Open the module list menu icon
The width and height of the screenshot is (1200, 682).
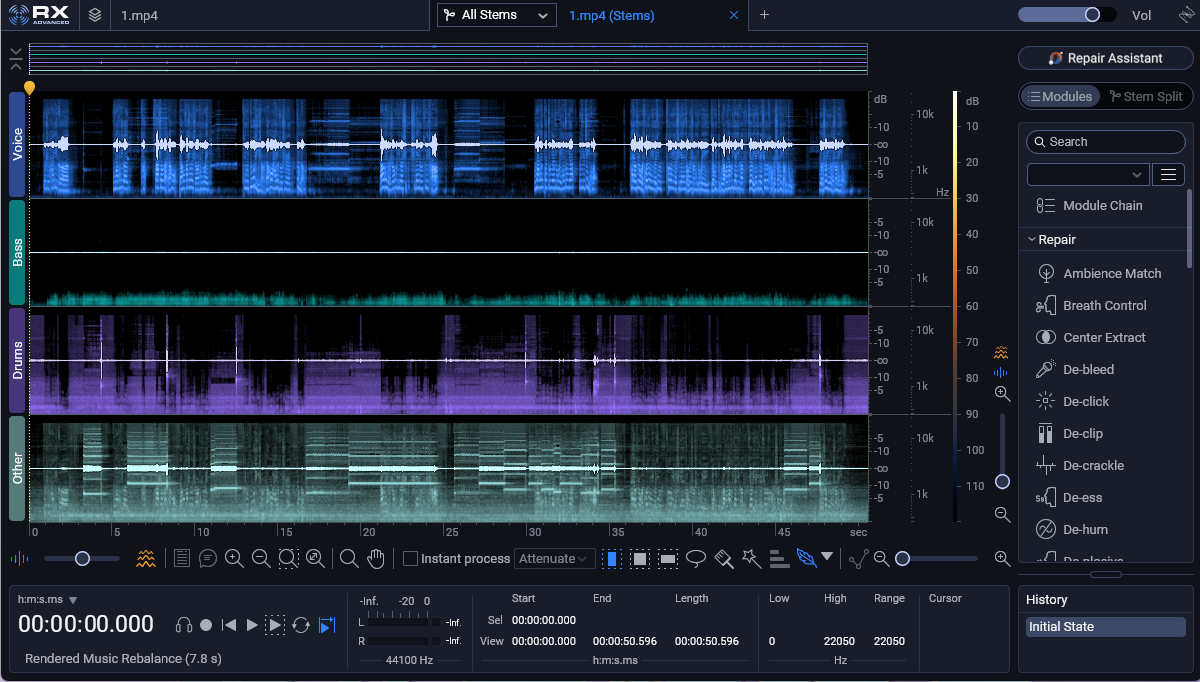(1168, 174)
